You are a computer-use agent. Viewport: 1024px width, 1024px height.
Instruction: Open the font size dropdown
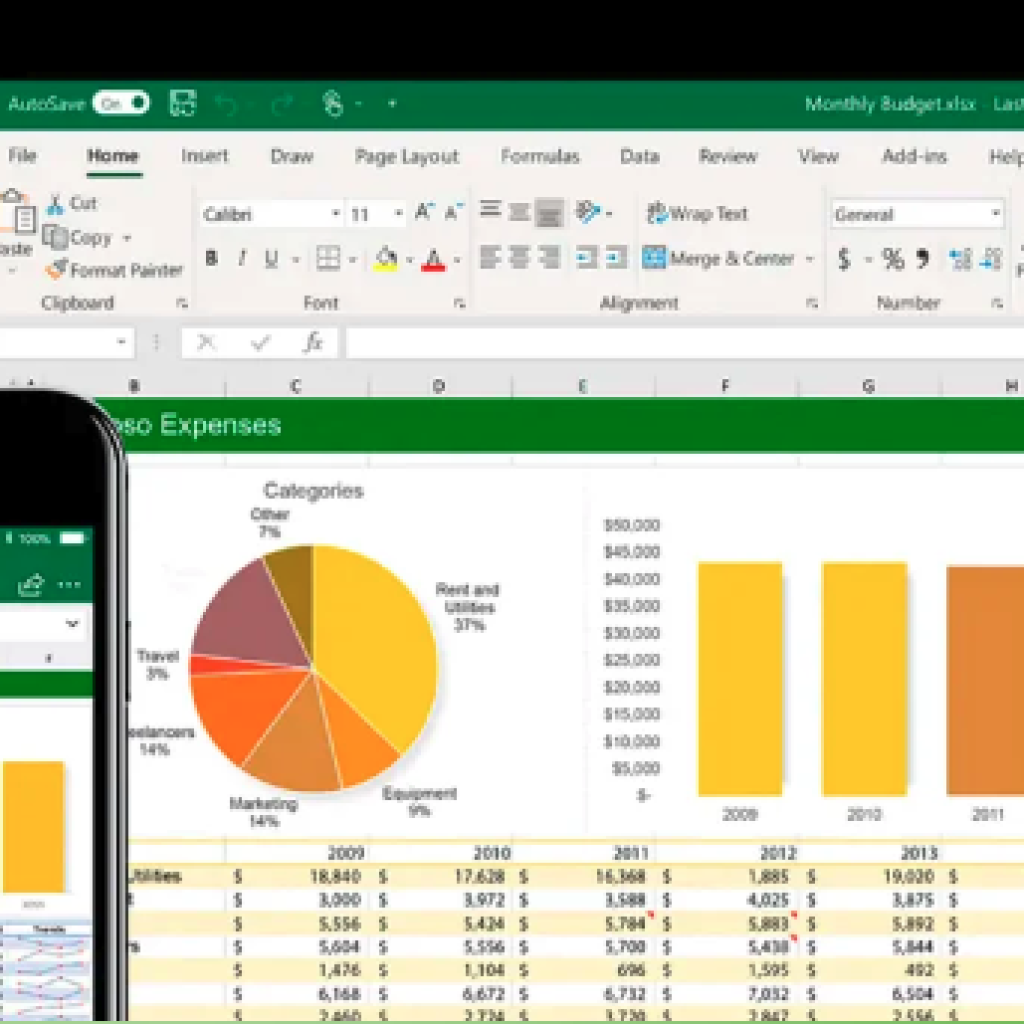tap(398, 214)
